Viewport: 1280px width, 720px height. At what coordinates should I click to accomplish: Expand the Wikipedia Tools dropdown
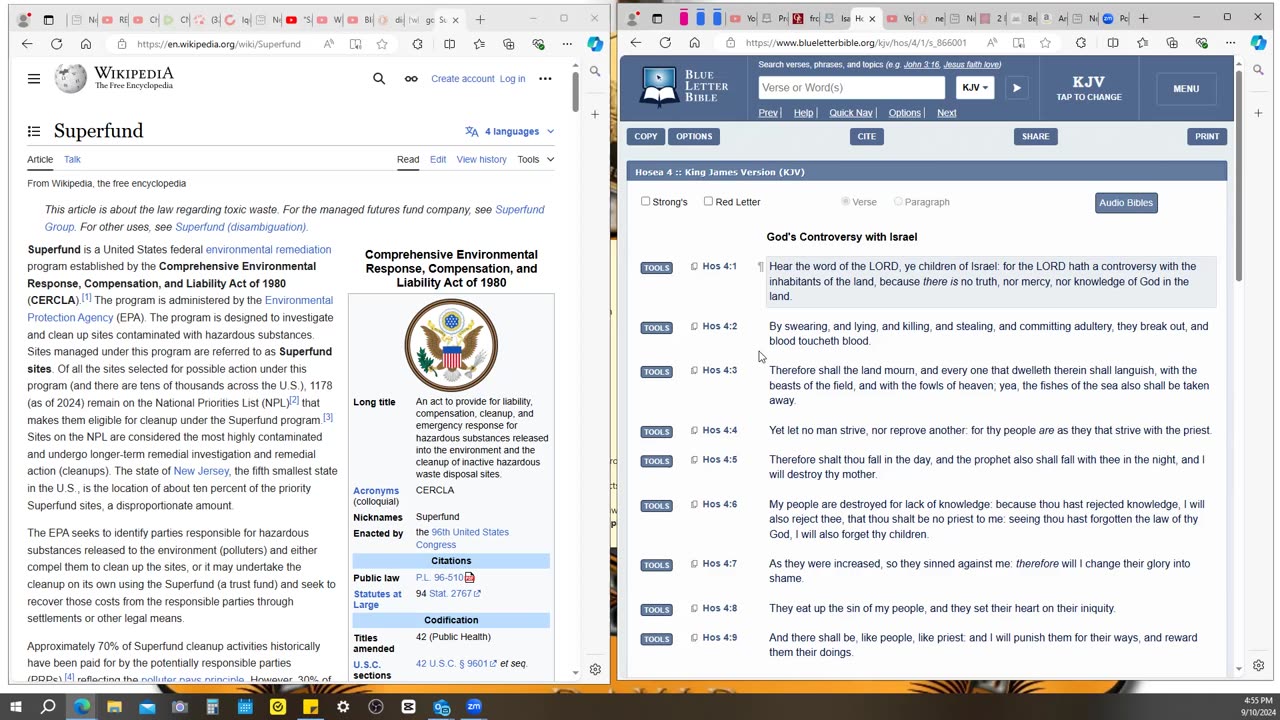coord(535,159)
